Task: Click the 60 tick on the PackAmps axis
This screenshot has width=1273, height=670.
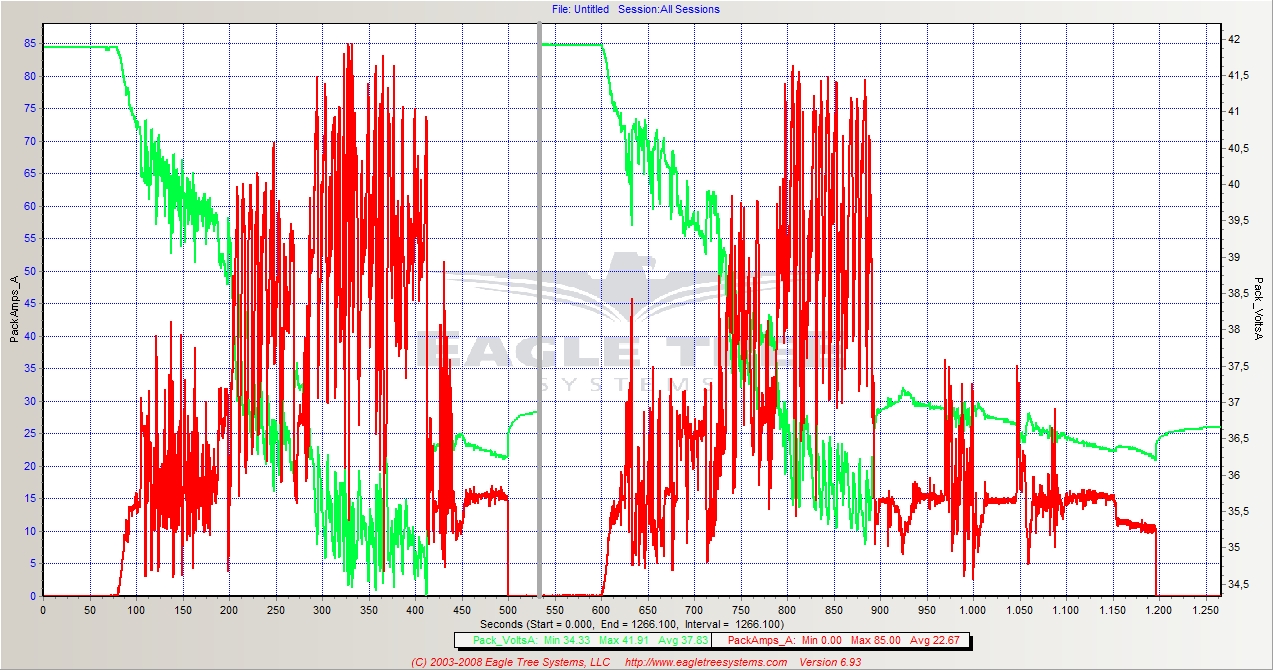Action: 32,206
